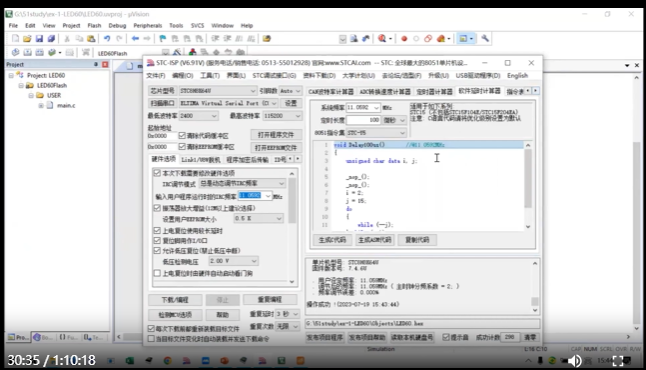Viewport: 646px width, 370px height.
Task: Toggle 本次下载需要修改硬件选项 checkbox
Action: 157,173
